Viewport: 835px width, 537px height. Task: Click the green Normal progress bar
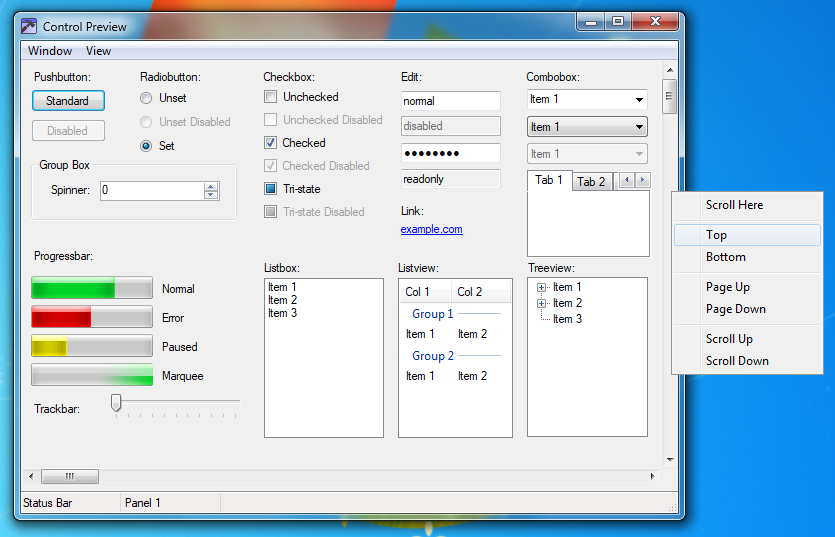coord(92,288)
